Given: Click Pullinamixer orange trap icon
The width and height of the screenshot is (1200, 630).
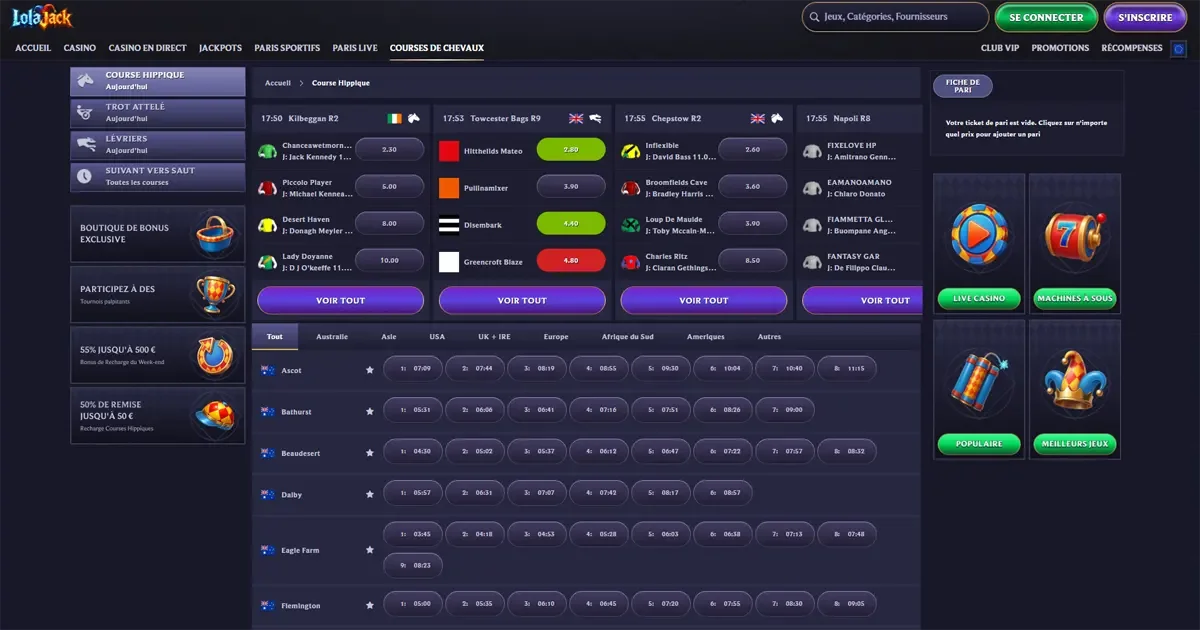Looking at the screenshot, I should point(449,188).
